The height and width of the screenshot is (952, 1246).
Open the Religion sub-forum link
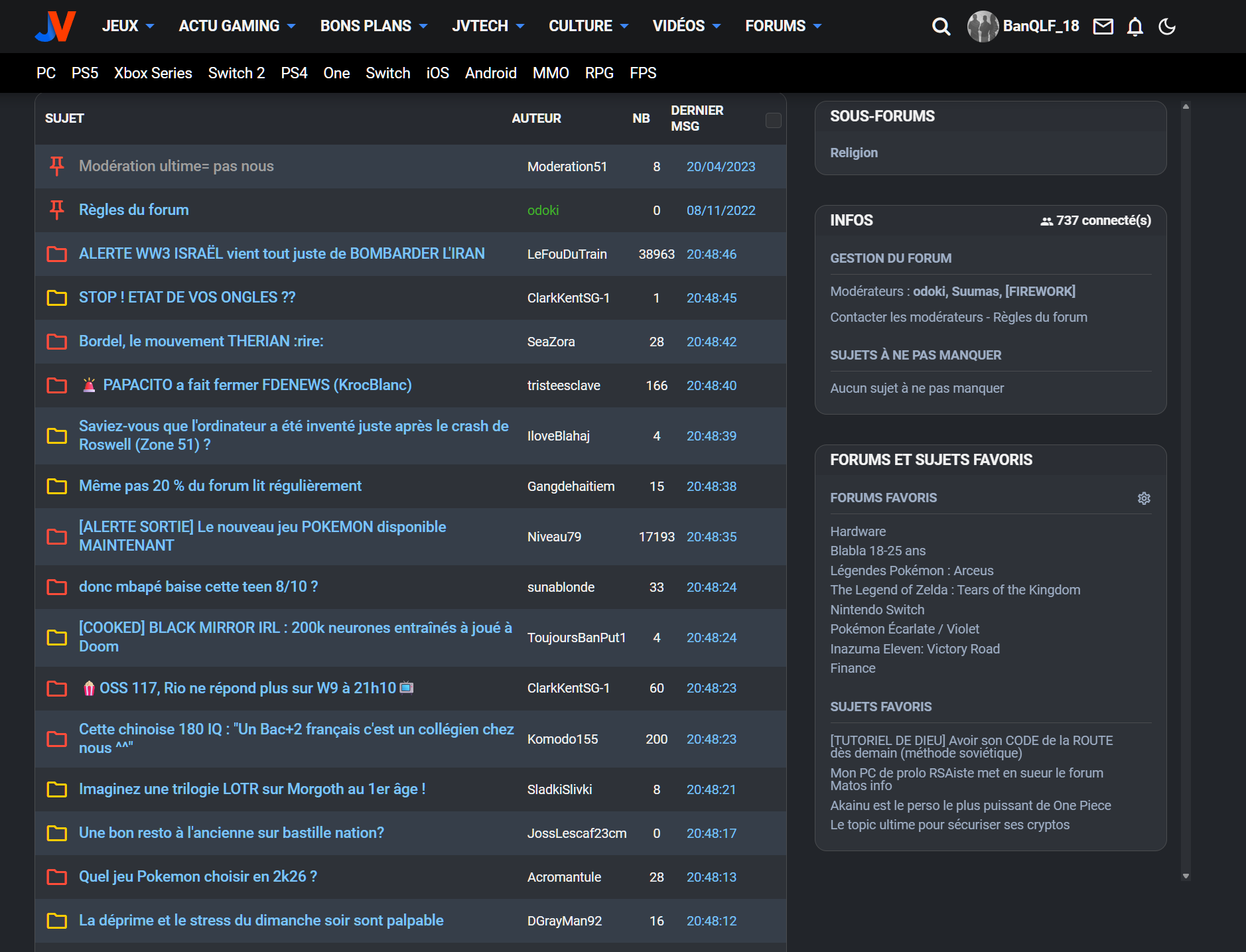pos(854,153)
